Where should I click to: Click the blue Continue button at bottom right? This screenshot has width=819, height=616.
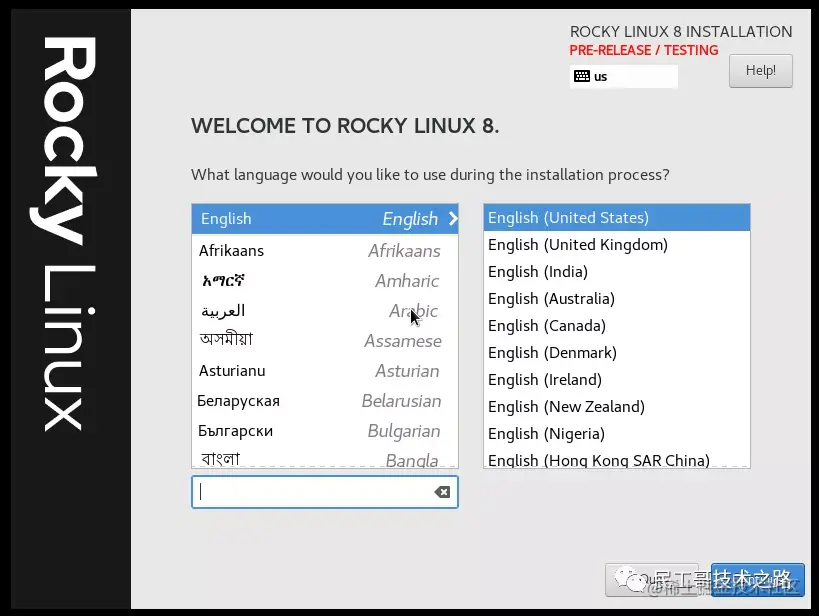(757, 579)
